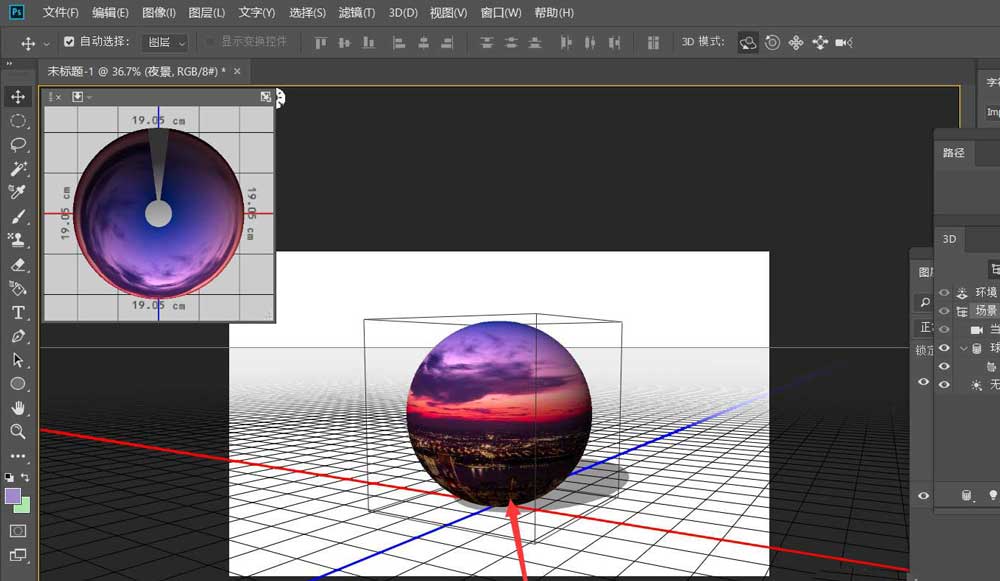Align left edges in options bar
The width and height of the screenshot is (1000, 581).
tap(399, 43)
